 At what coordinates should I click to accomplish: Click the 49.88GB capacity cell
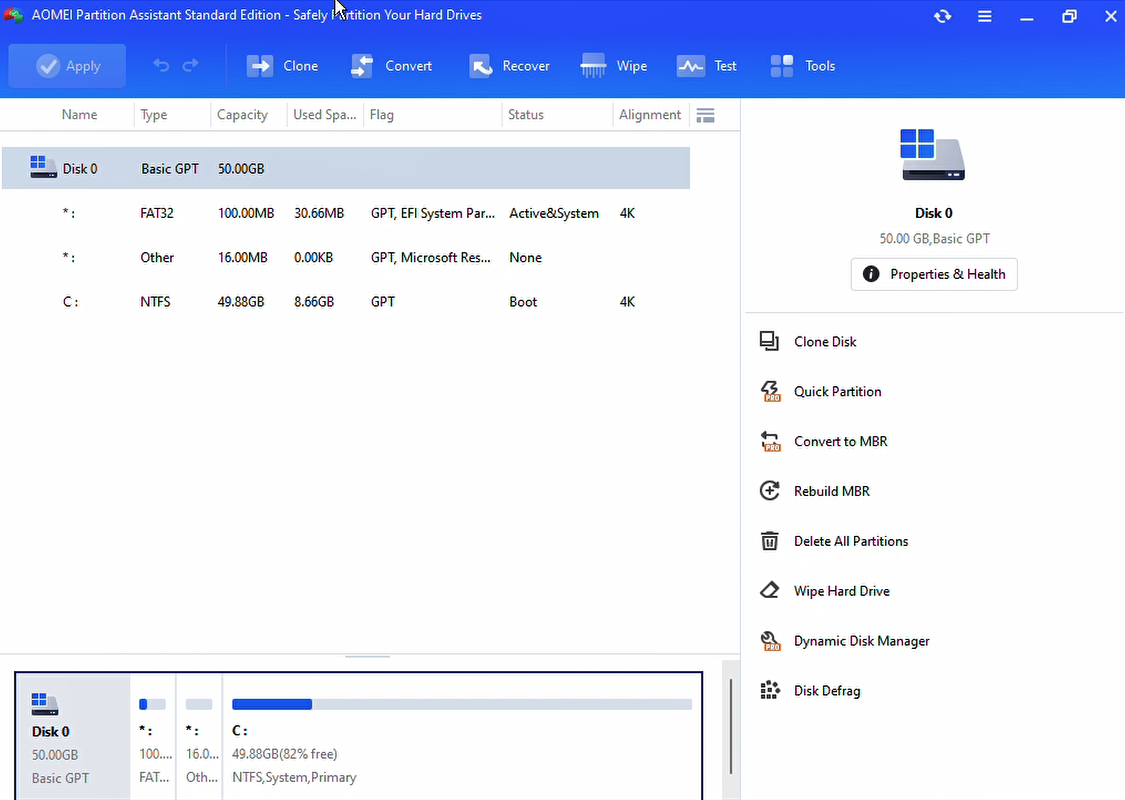coord(240,302)
